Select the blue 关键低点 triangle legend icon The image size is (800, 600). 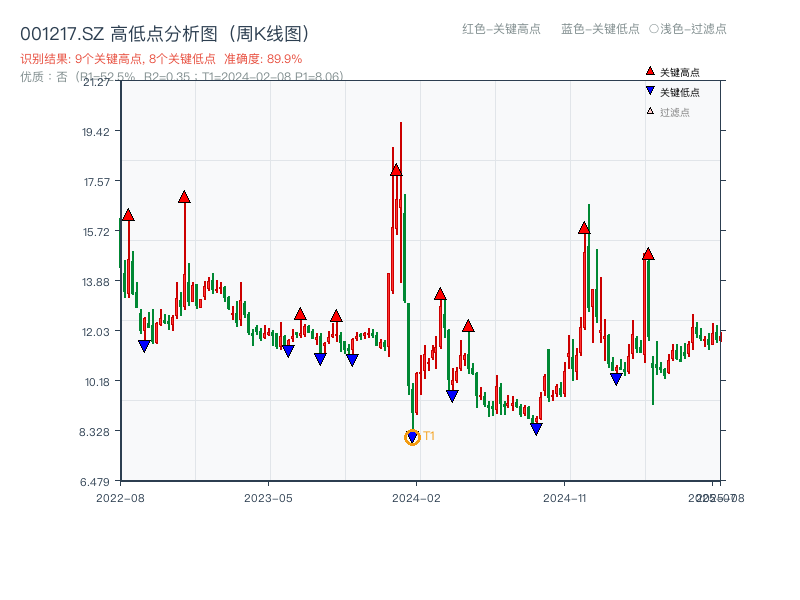[x=650, y=90]
